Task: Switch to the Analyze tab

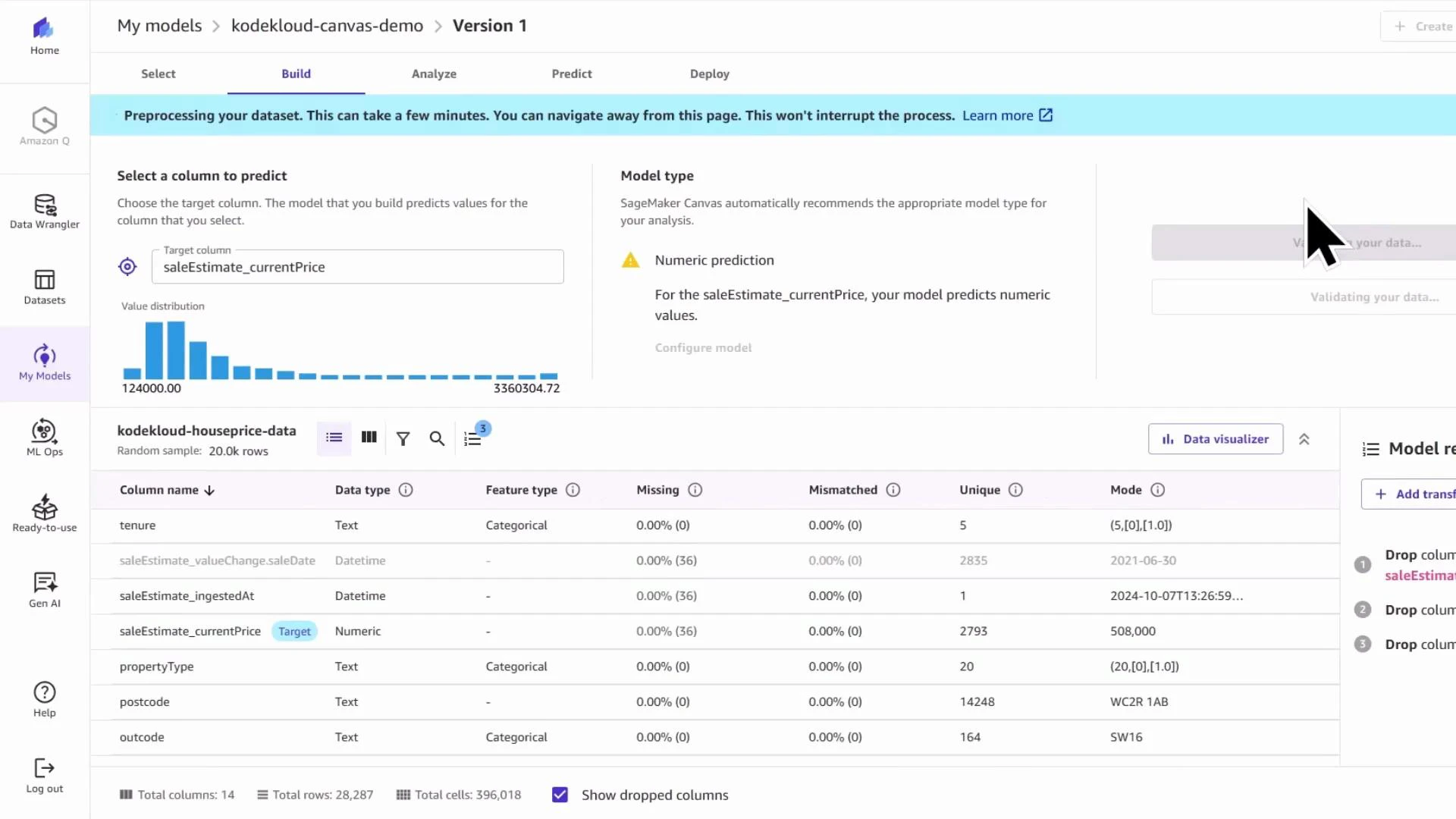Action: click(434, 74)
